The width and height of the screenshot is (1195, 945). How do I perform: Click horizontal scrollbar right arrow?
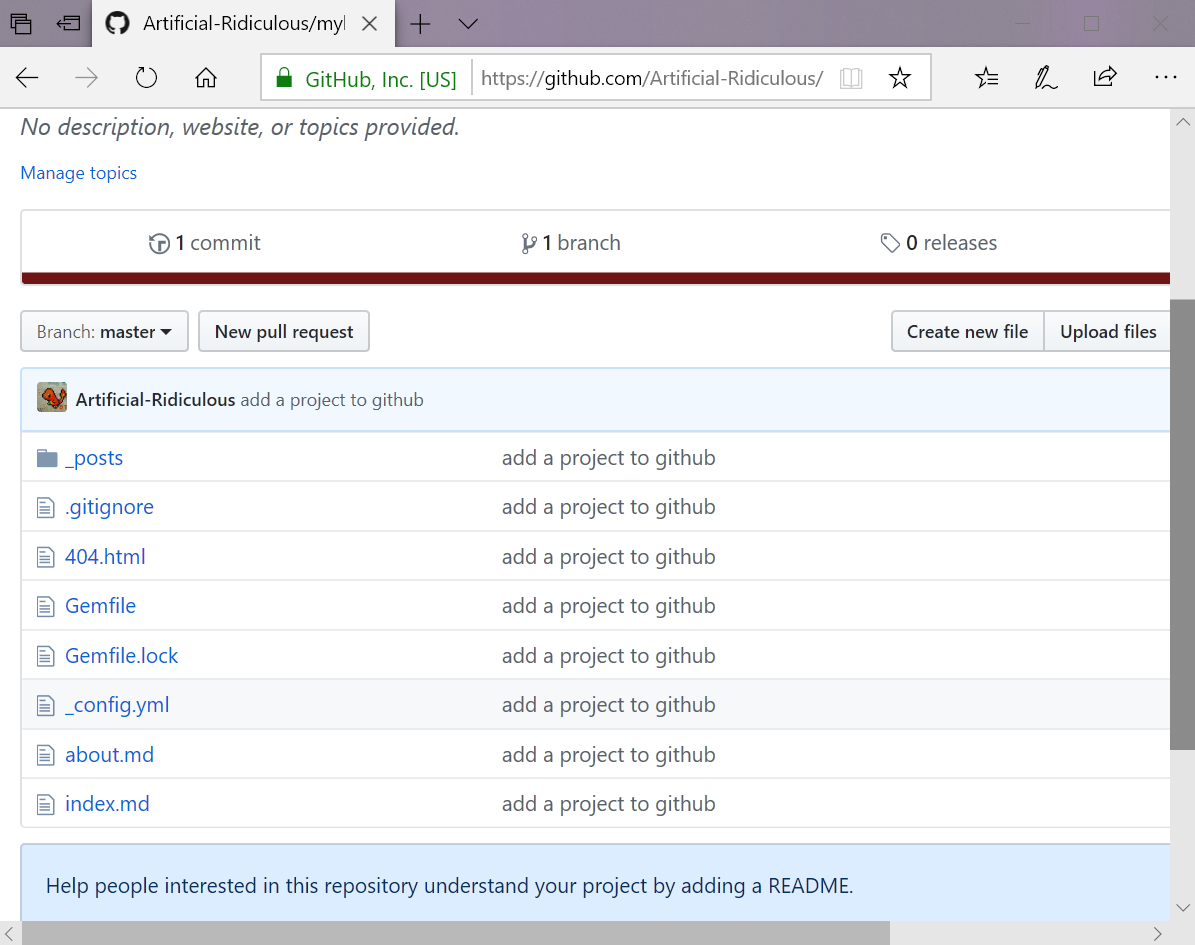1158,934
